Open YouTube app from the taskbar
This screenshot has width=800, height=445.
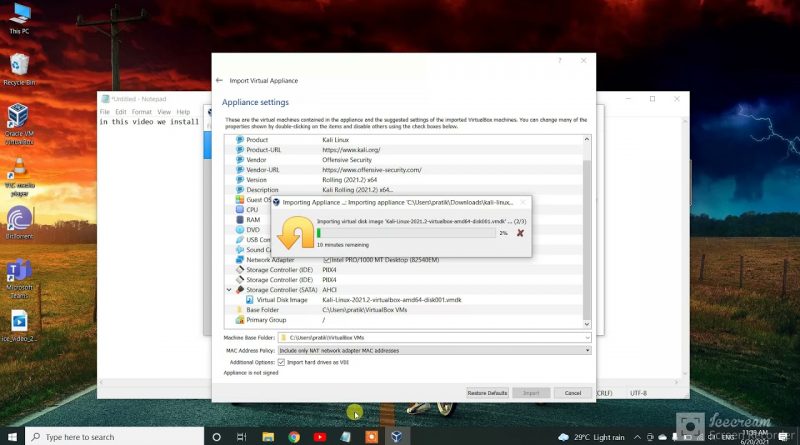click(x=320, y=437)
